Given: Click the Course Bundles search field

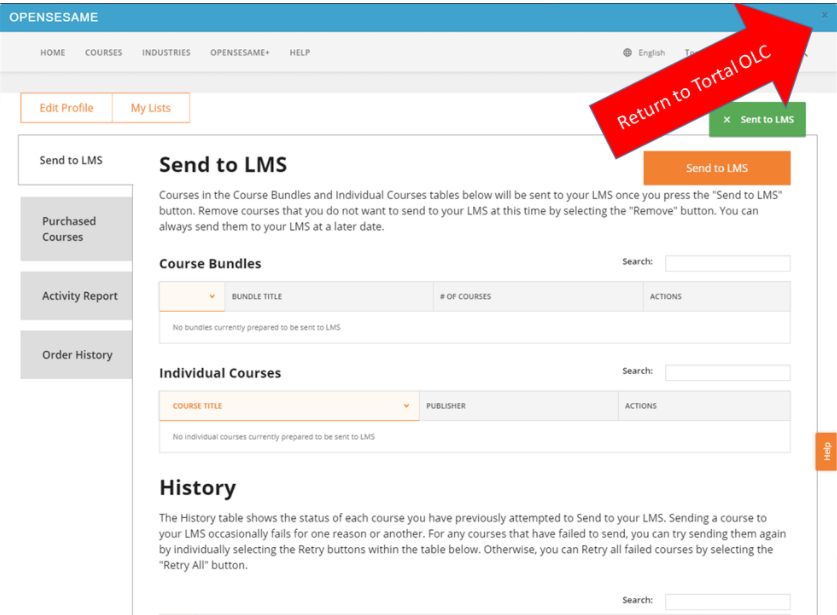Looking at the screenshot, I should click(728, 263).
